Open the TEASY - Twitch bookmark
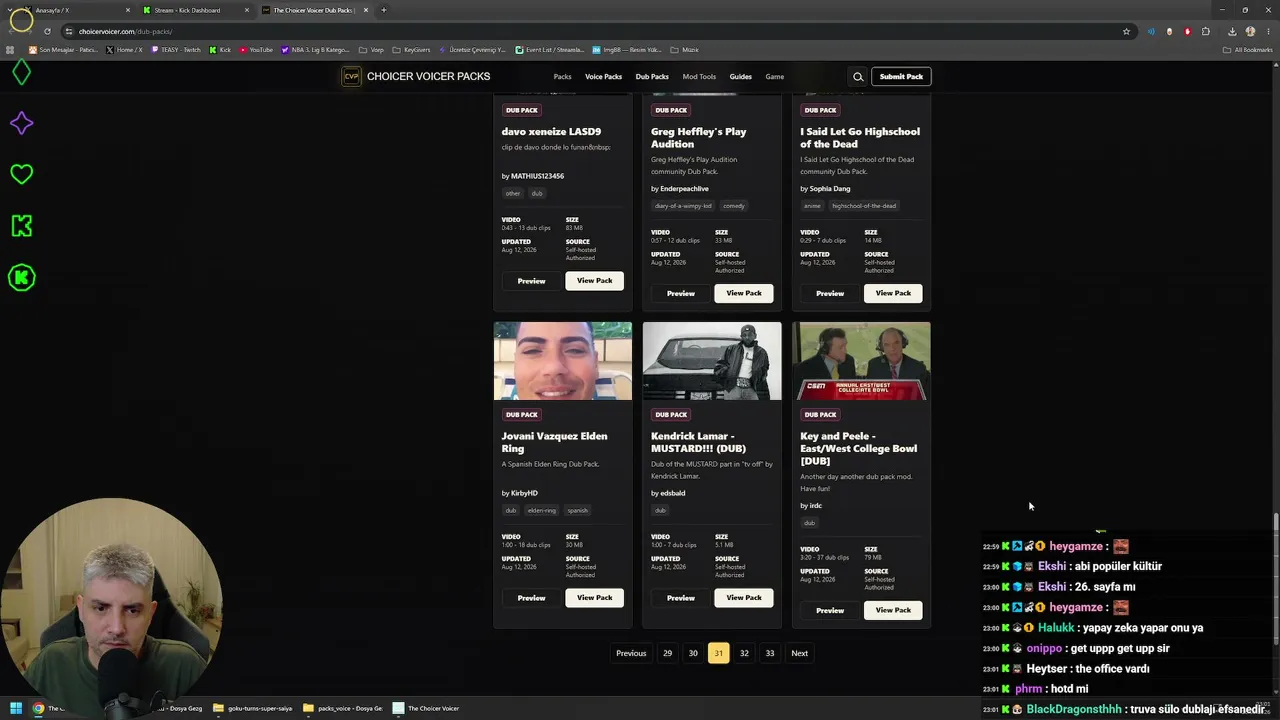The width and height of the screenshot is (1280, 720). point(176,50)
